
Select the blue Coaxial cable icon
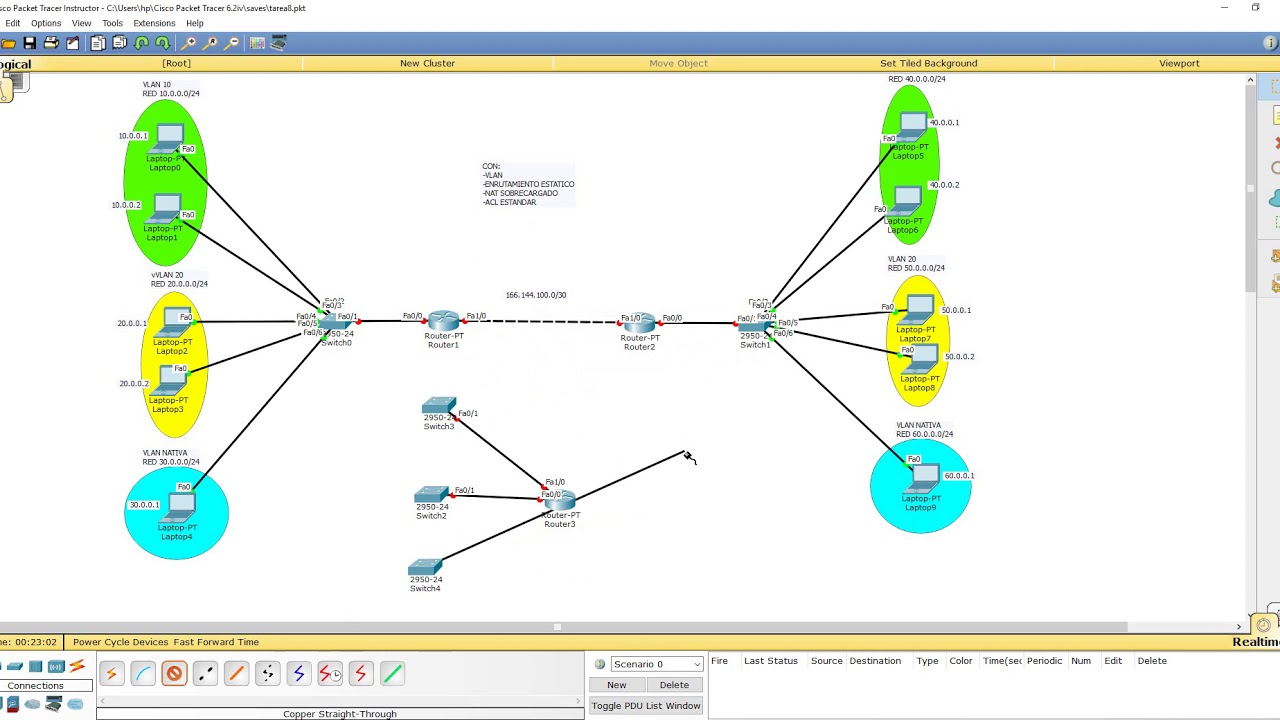click(298, 674)
